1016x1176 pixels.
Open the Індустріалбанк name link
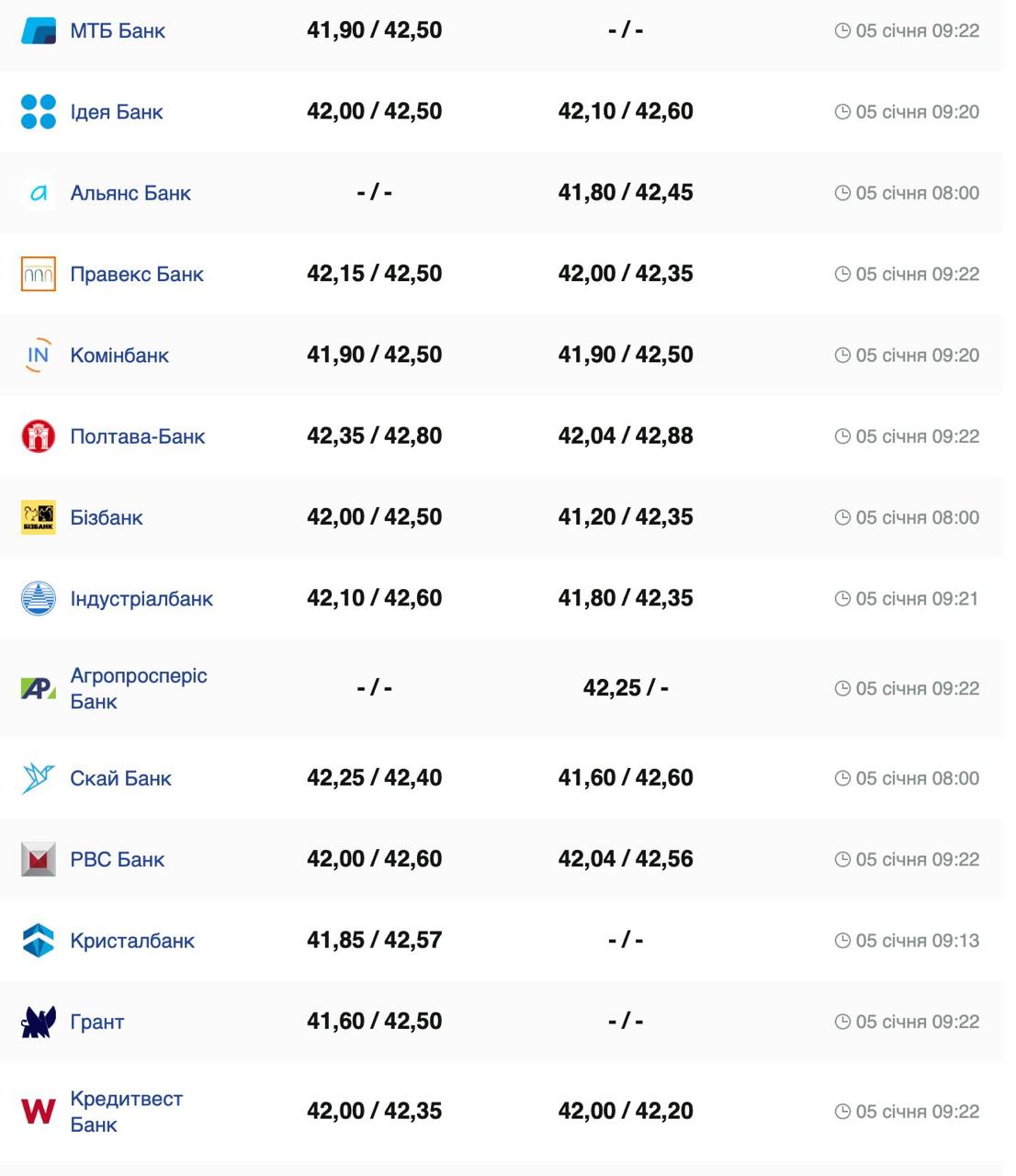(141, 599)
